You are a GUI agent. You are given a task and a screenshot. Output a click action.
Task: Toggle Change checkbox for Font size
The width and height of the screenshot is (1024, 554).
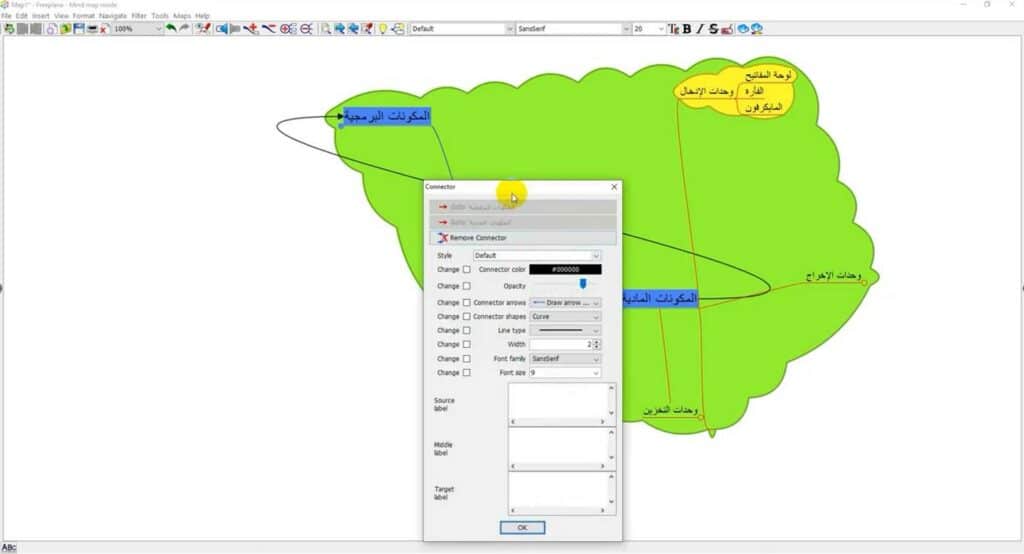click(x=466, y=372)
